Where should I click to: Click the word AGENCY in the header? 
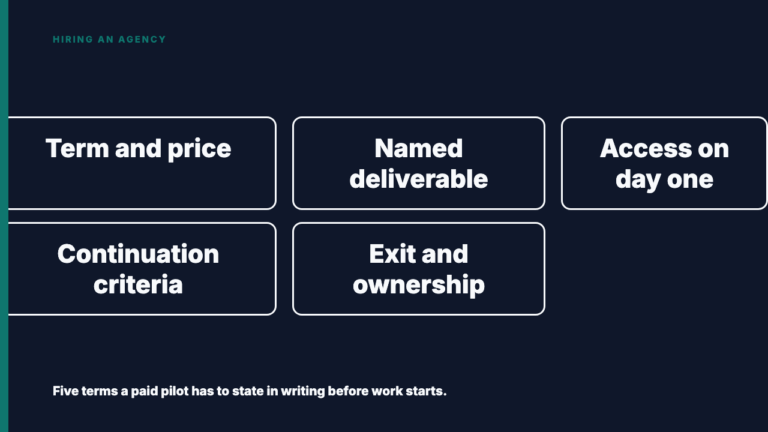(142, 40)
